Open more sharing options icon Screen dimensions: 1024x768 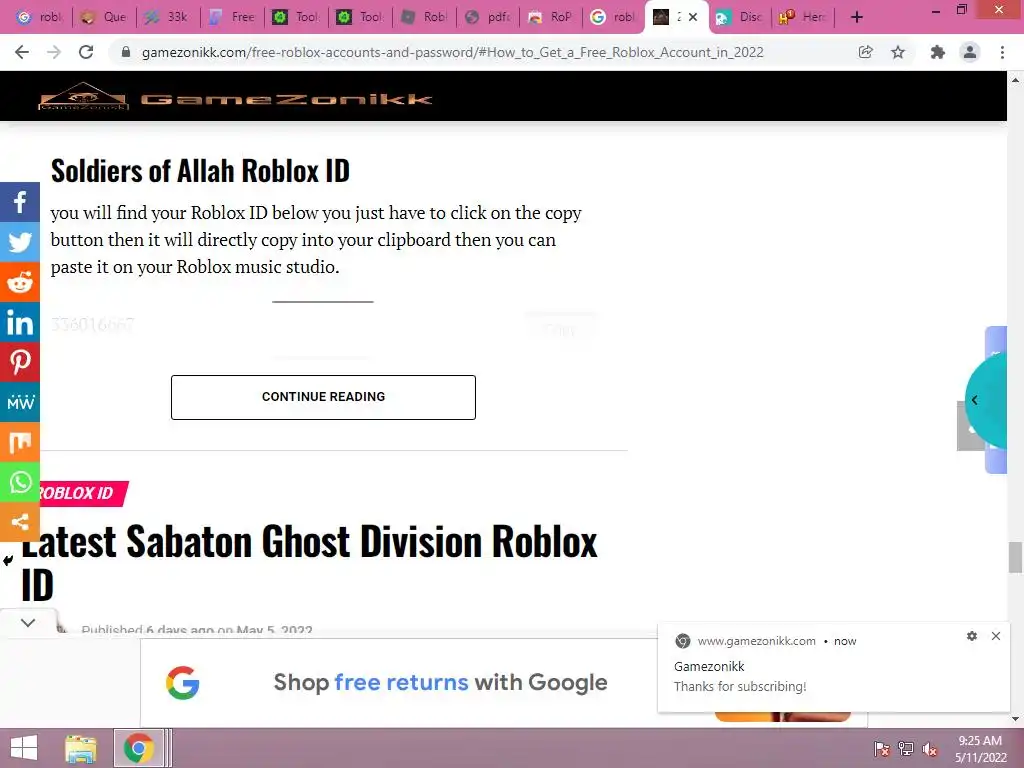[x=20, y=522]
